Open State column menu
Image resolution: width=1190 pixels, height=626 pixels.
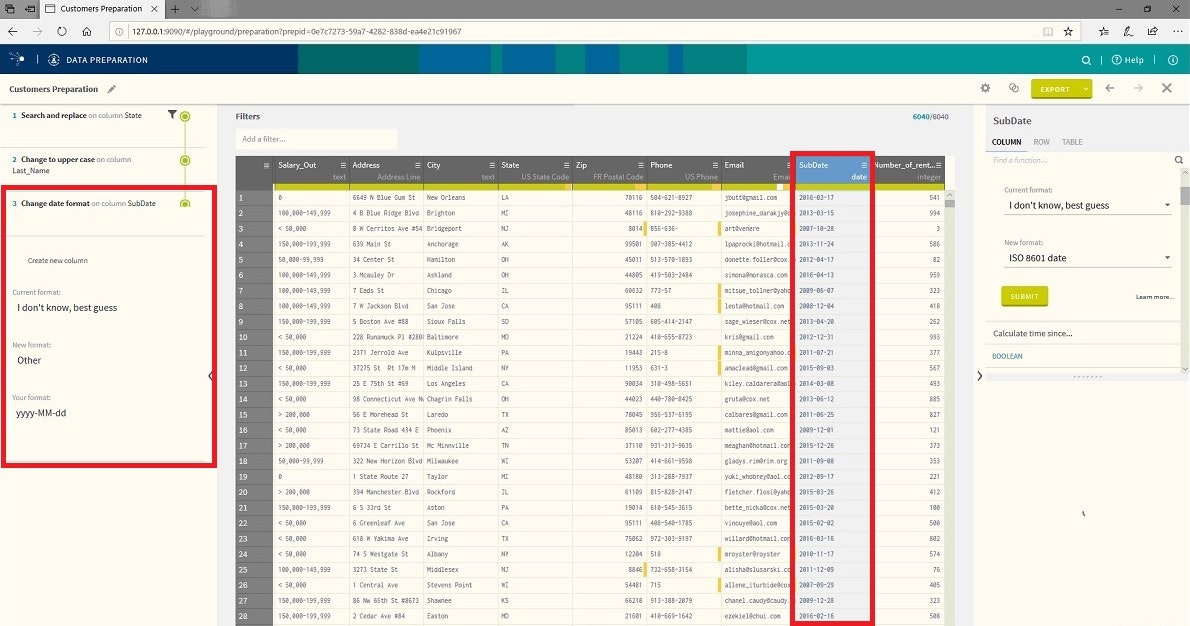(566, 165)
